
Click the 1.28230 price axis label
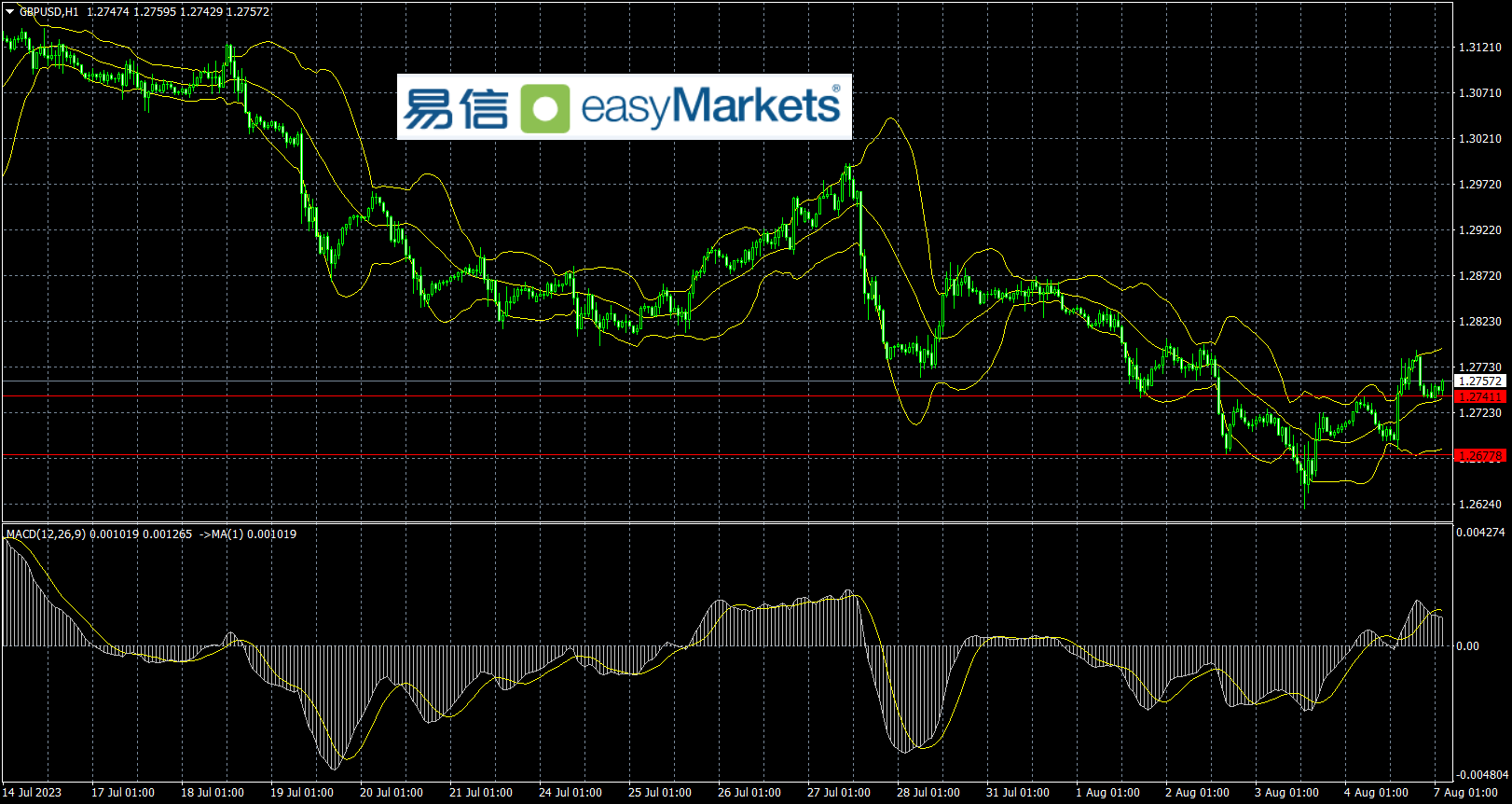click(1480, 322)
